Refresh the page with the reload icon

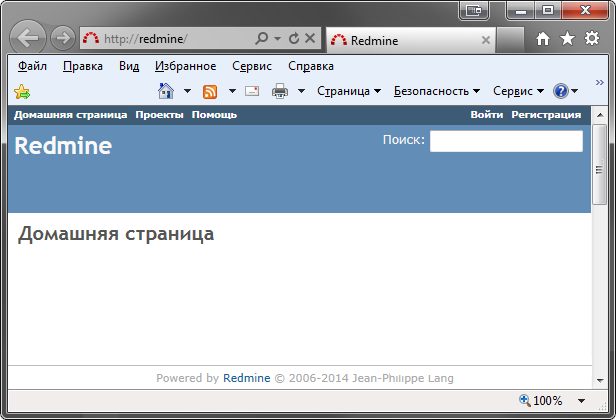[294, 38]
